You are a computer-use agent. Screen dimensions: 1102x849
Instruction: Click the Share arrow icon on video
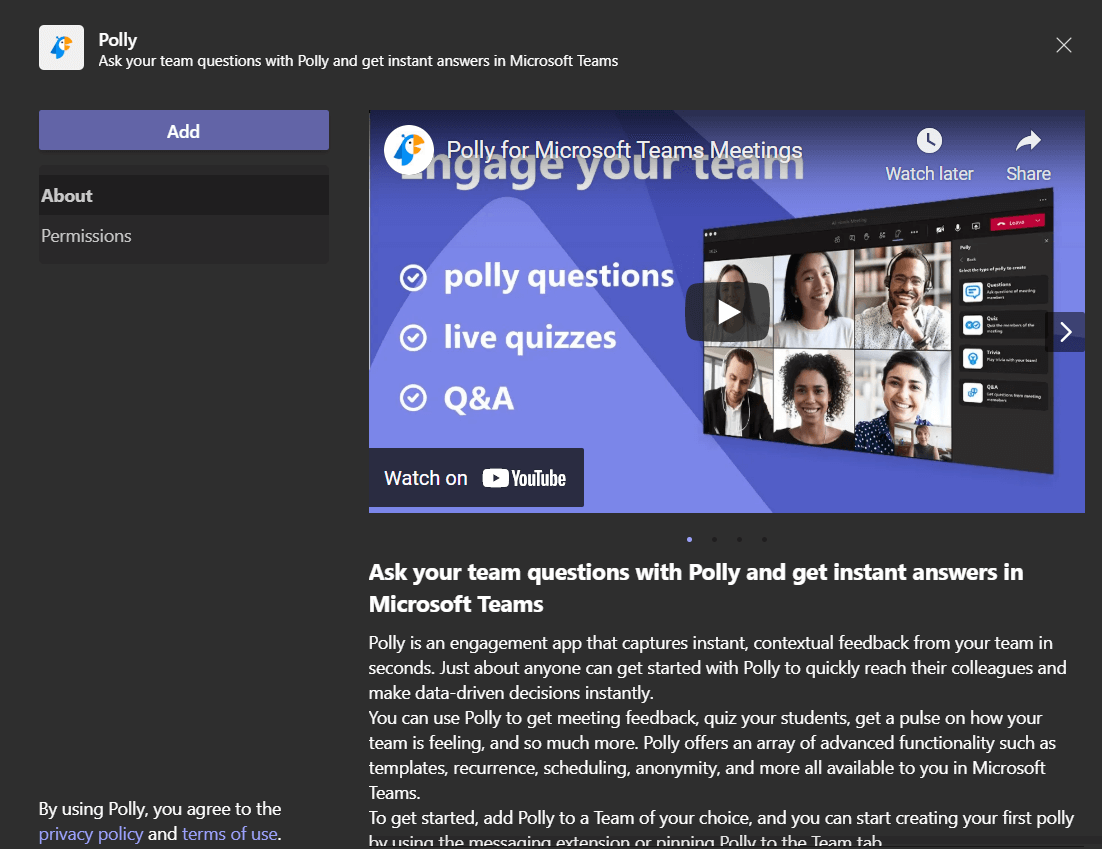click(x=1028, y=141)
